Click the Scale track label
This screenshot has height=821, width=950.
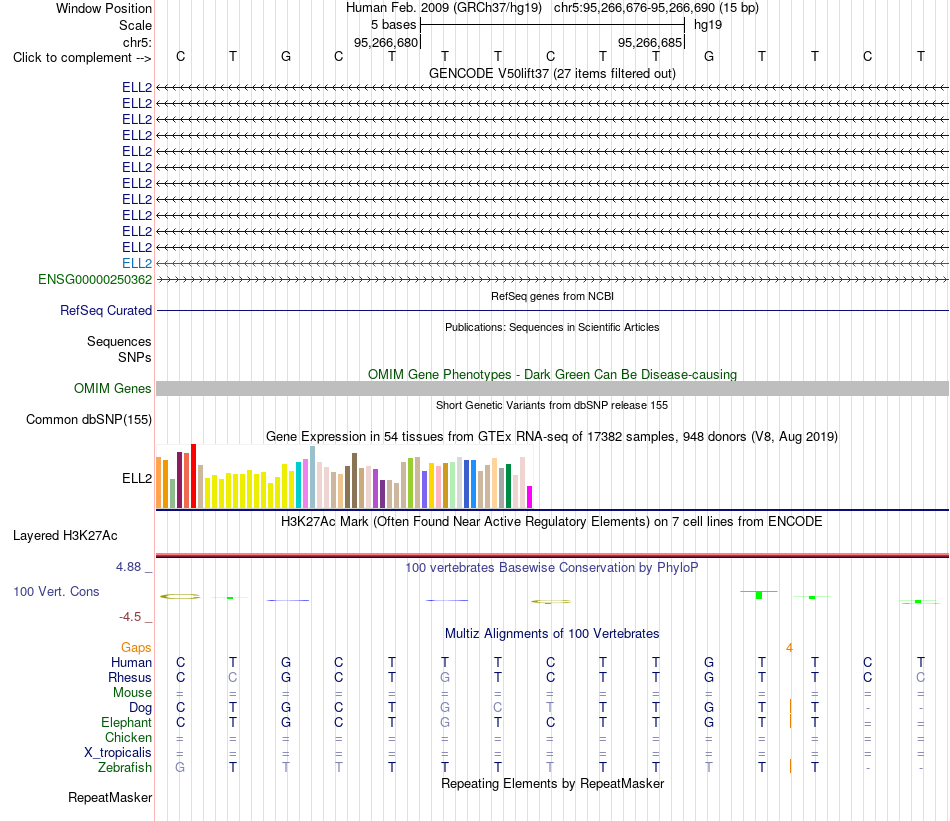pyautogui.click(x=135, y=25)
